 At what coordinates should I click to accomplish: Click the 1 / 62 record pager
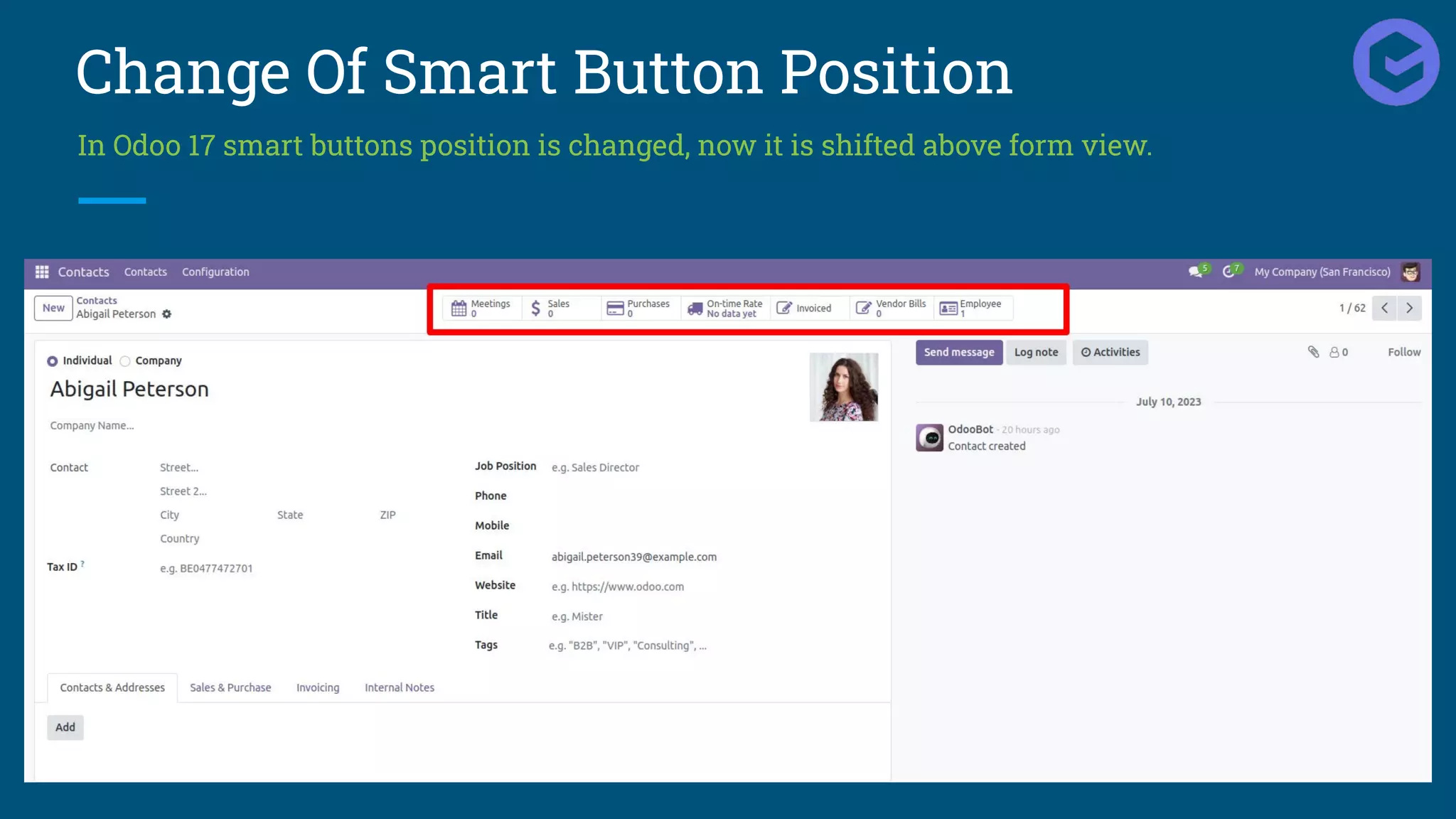[x=1352, y=309]
